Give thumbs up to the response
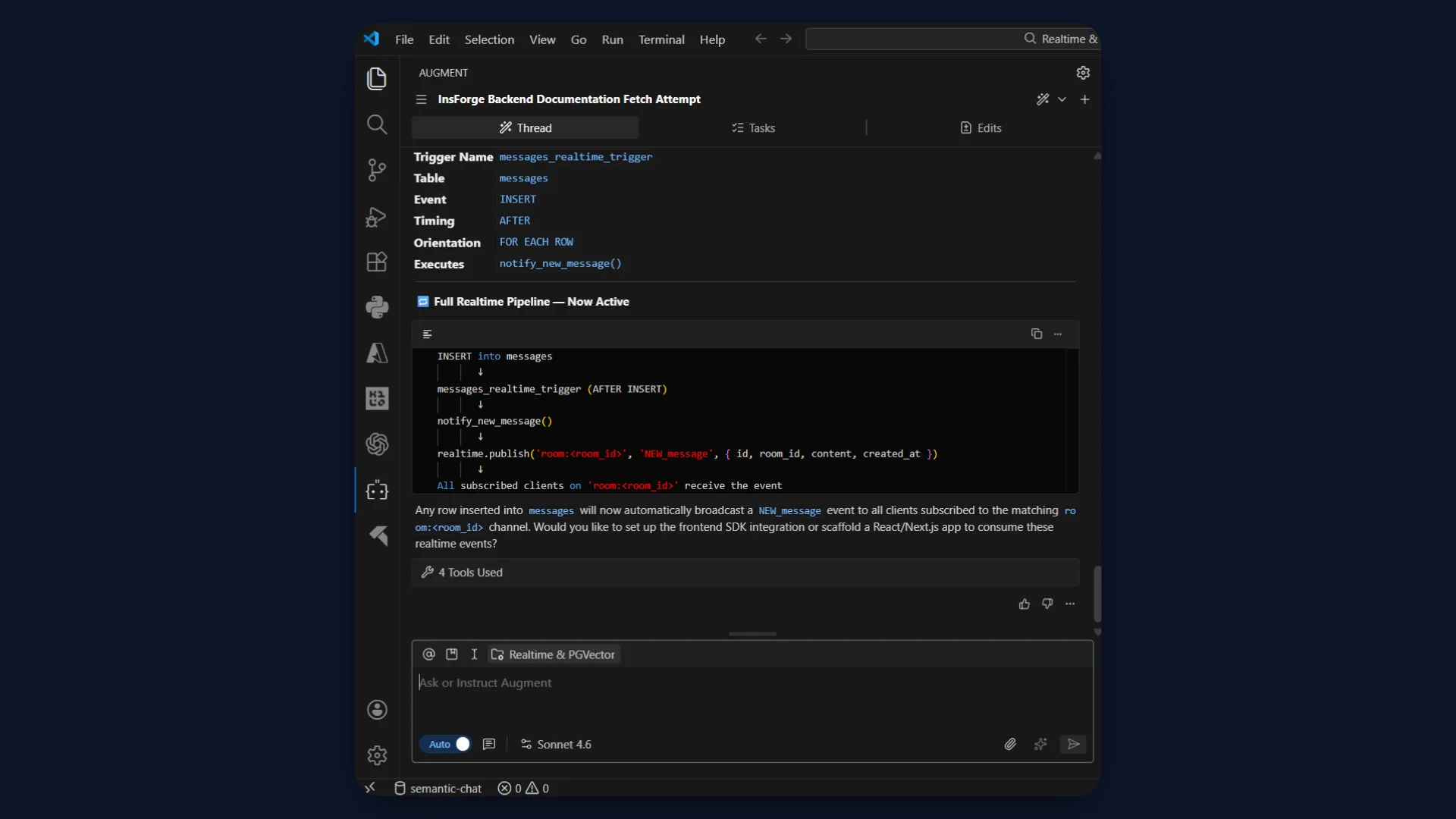The width and height of the screenshot is (1456, 819). 1025,604
